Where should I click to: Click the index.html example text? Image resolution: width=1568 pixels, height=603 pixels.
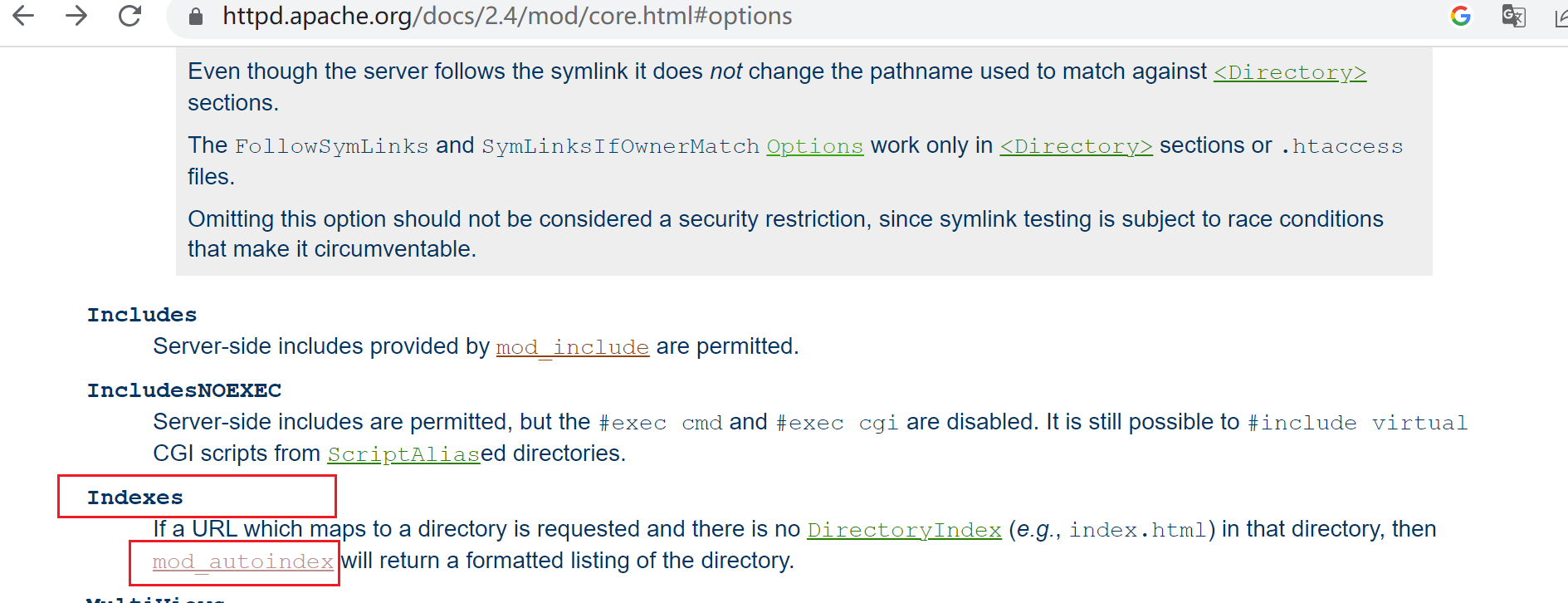coord(1137,530)
